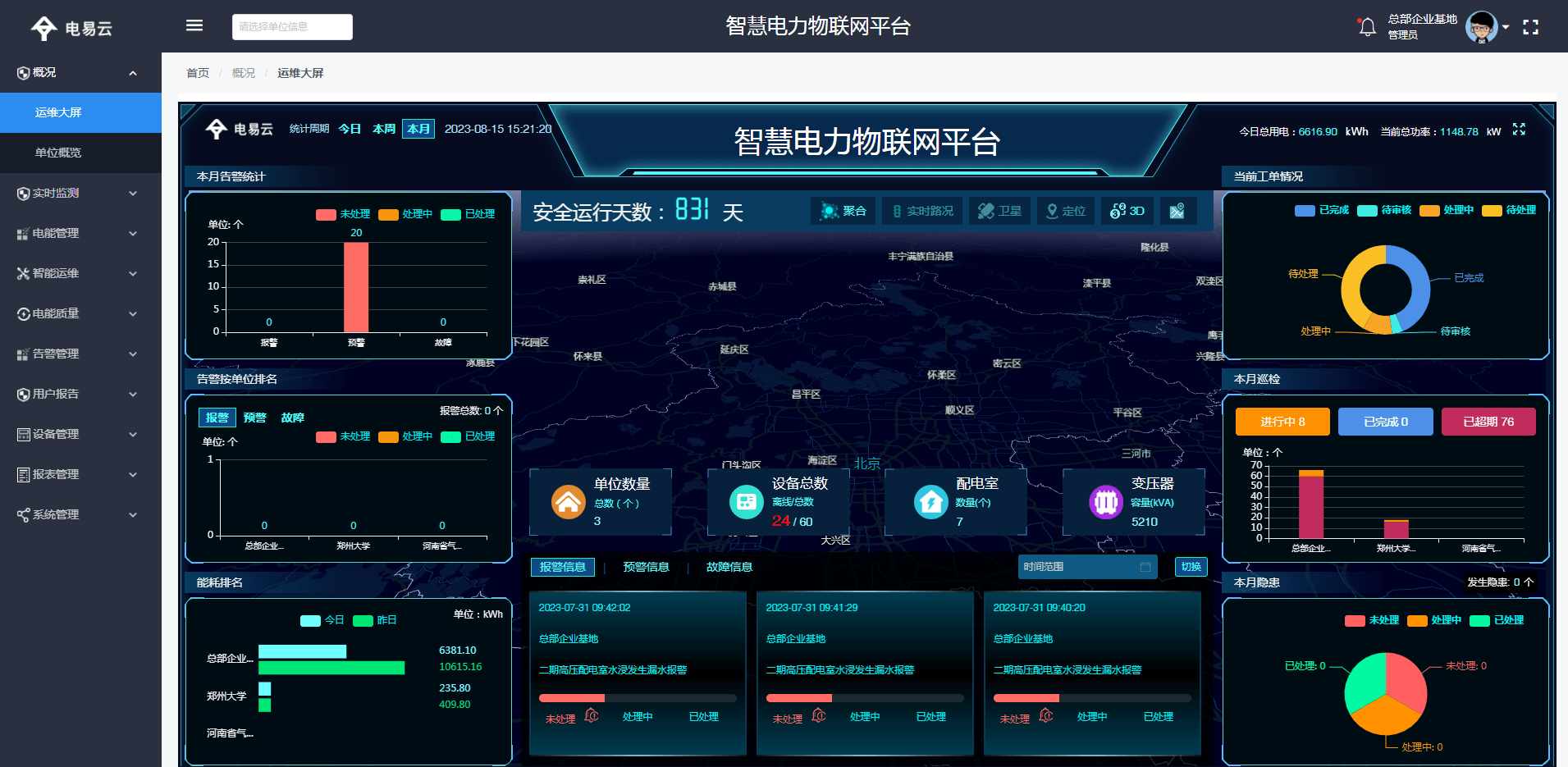Toggle 已完成 in 当前工单情况 legend
Screen dimensions: 1568x767
[1321, 210]
